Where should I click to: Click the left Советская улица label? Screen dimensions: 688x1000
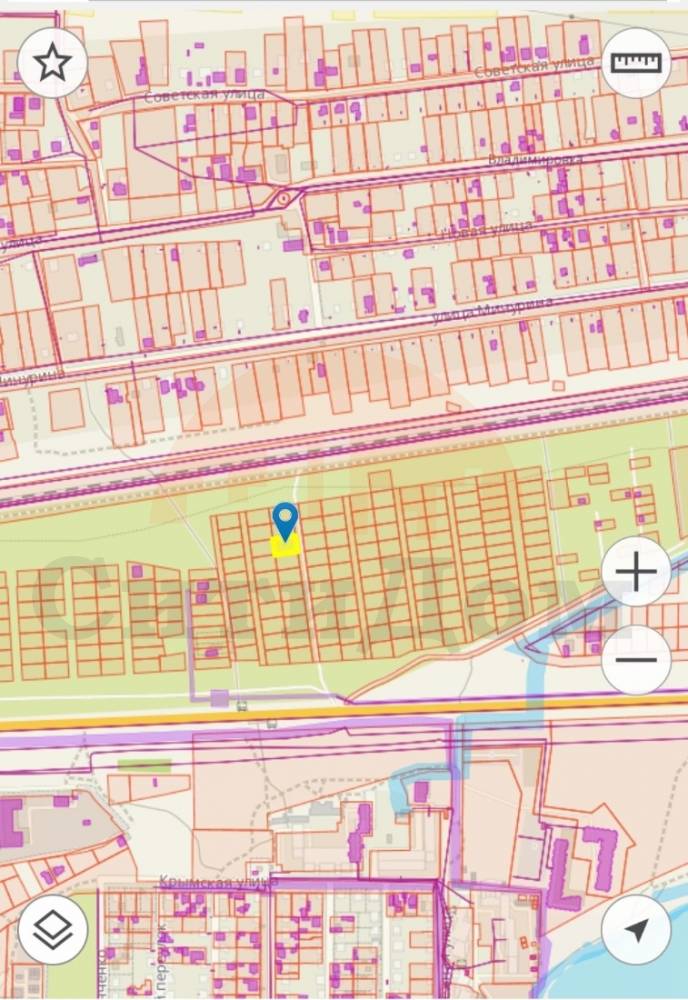[x=205, y=96]
